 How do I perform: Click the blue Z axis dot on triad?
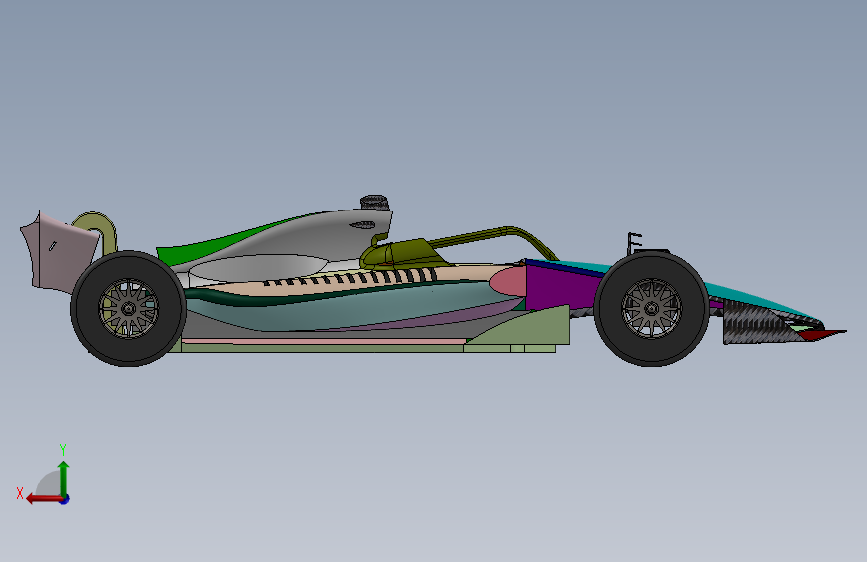pyautogui.click(x=65, y=499)
